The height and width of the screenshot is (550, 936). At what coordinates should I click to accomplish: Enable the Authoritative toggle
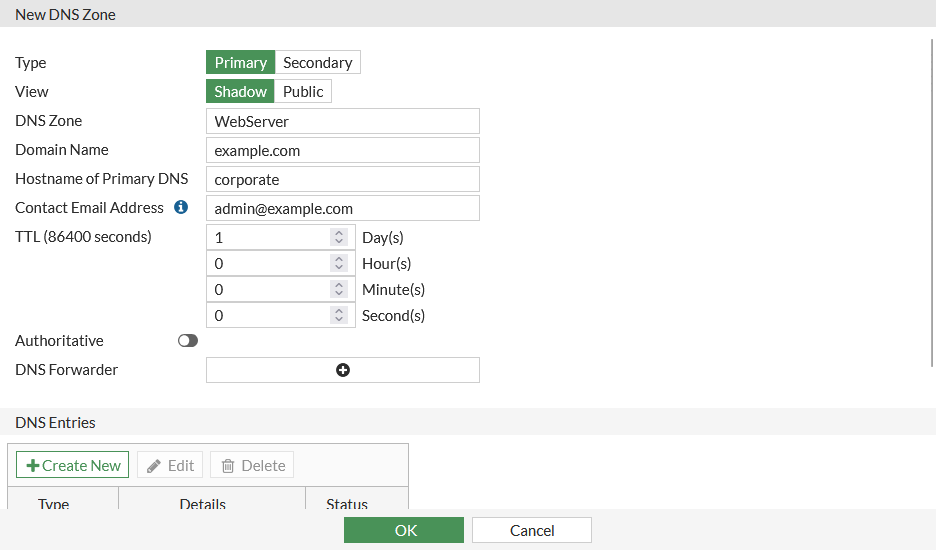click(188, 341)
